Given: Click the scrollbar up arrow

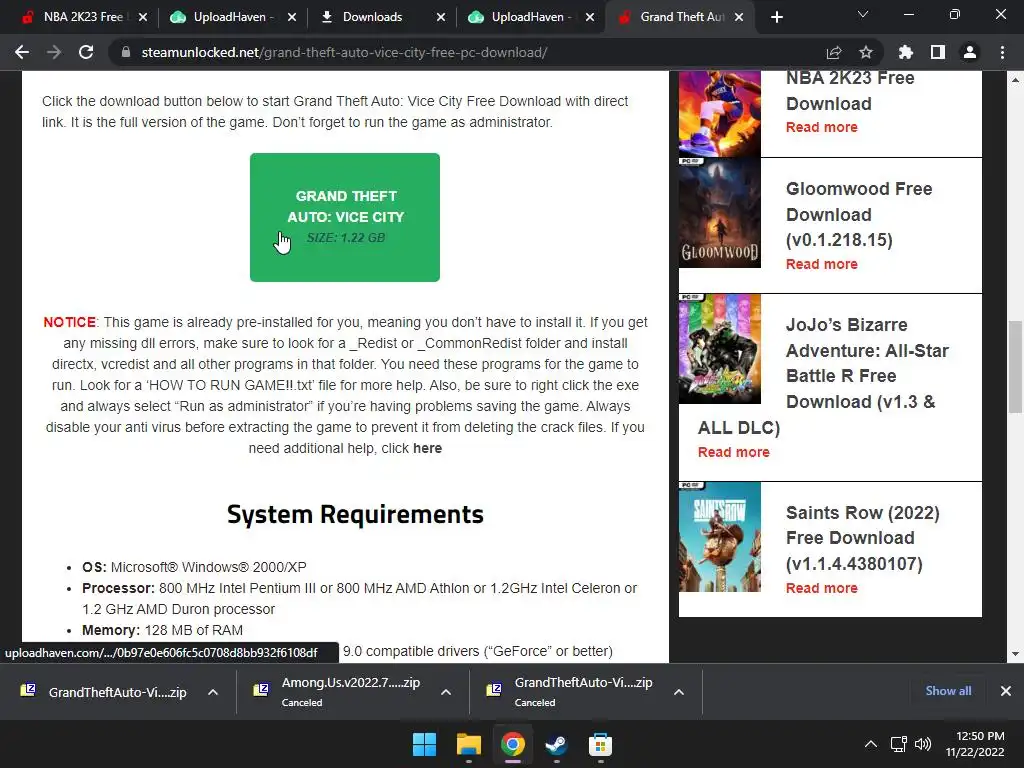Looking at the screenshot, I should (x=1015, y=80).
